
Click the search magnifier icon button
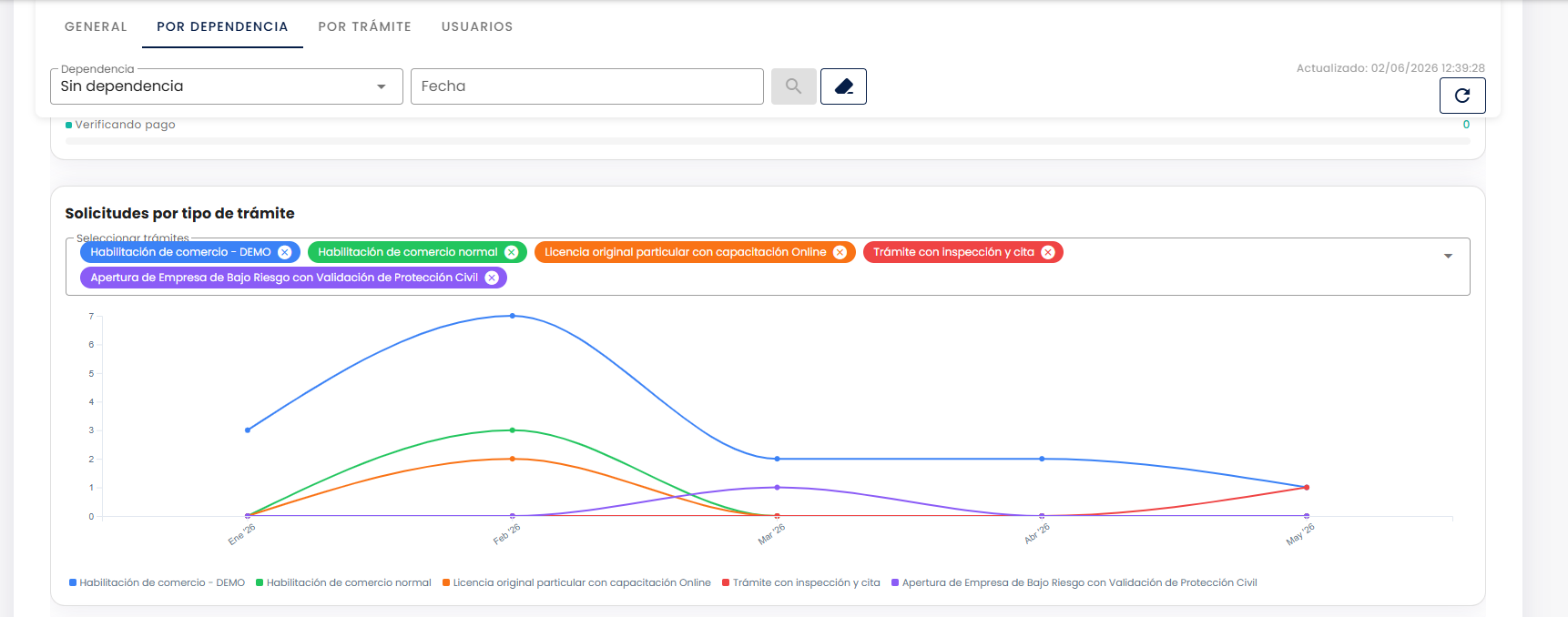[793, 86]
